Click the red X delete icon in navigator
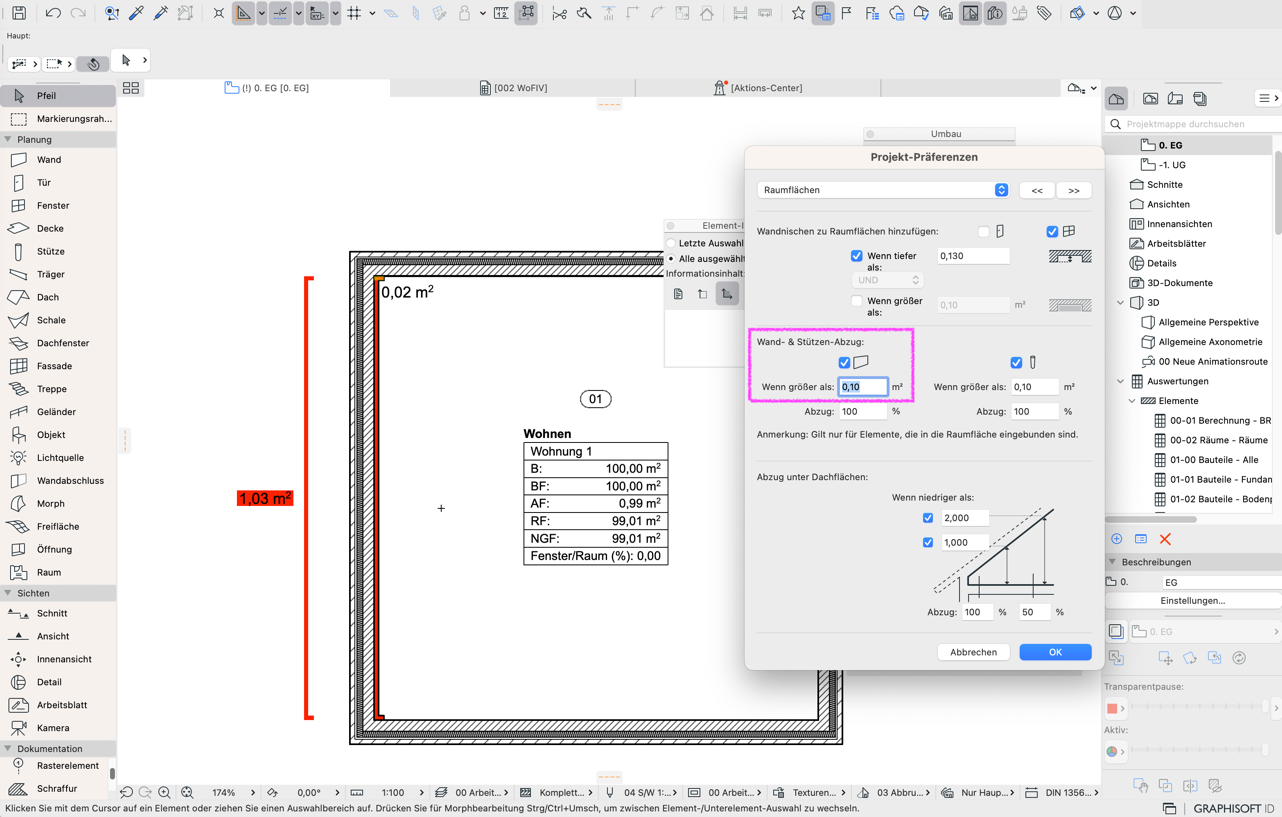 click(1165, 539)
